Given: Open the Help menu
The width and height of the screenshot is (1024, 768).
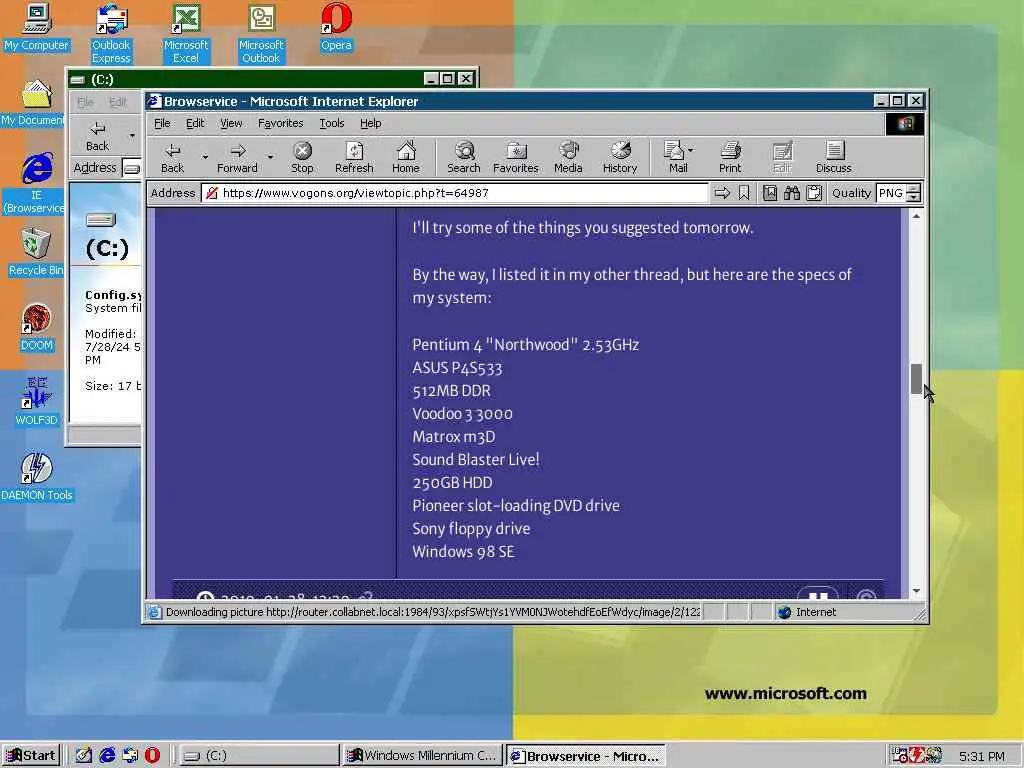Looking at the screenshot, I should coord(370,123).
